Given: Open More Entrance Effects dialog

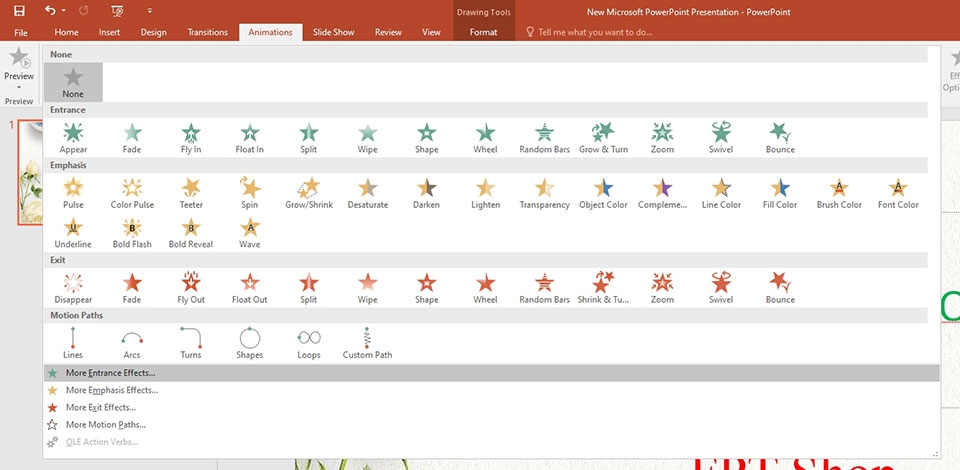Looking at the screenshot, I should tap(110, 373).
